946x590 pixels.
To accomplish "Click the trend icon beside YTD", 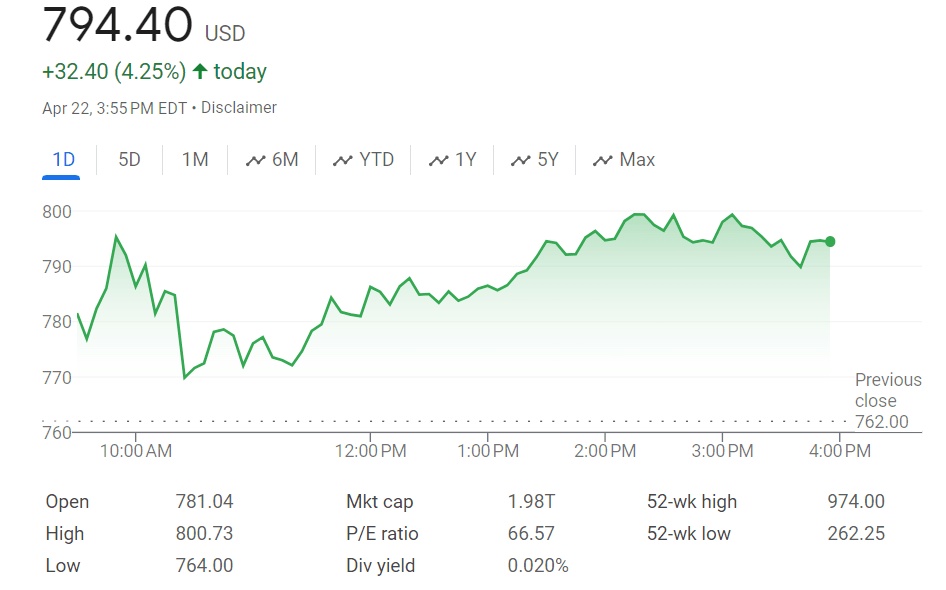I will 343,160.
